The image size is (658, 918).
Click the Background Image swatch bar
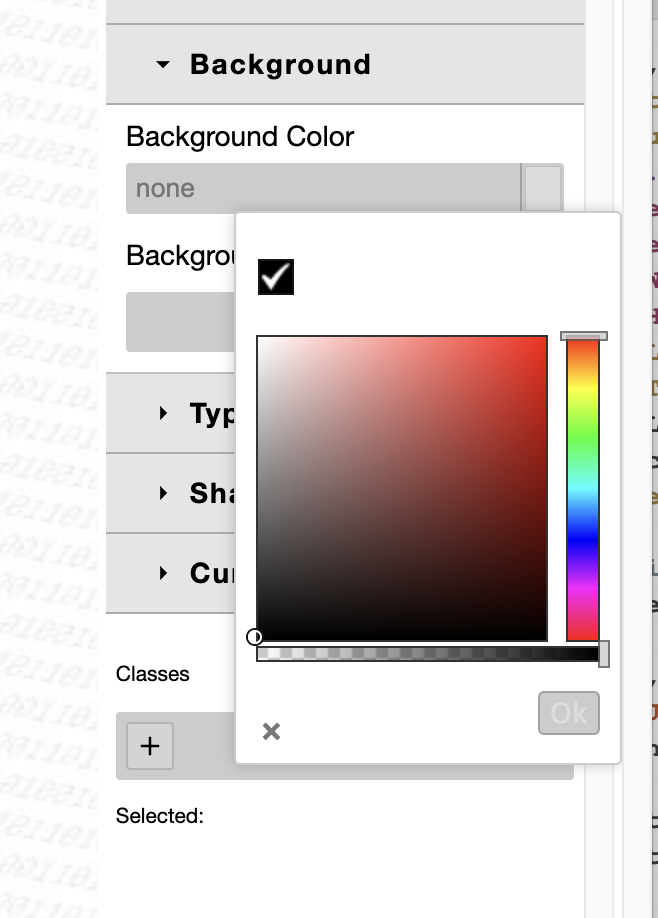(x=180, y=321)
